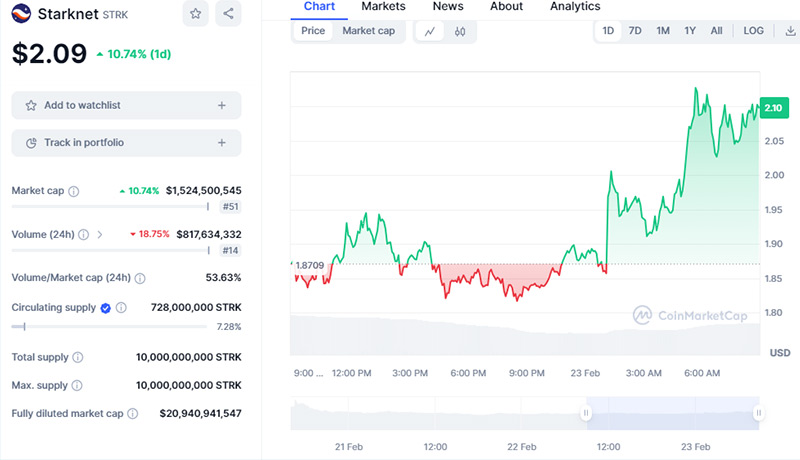The height and width of the screenshot is (460, 800).
Task: Click the download chart icon
Action: click(x=790, y=31)
